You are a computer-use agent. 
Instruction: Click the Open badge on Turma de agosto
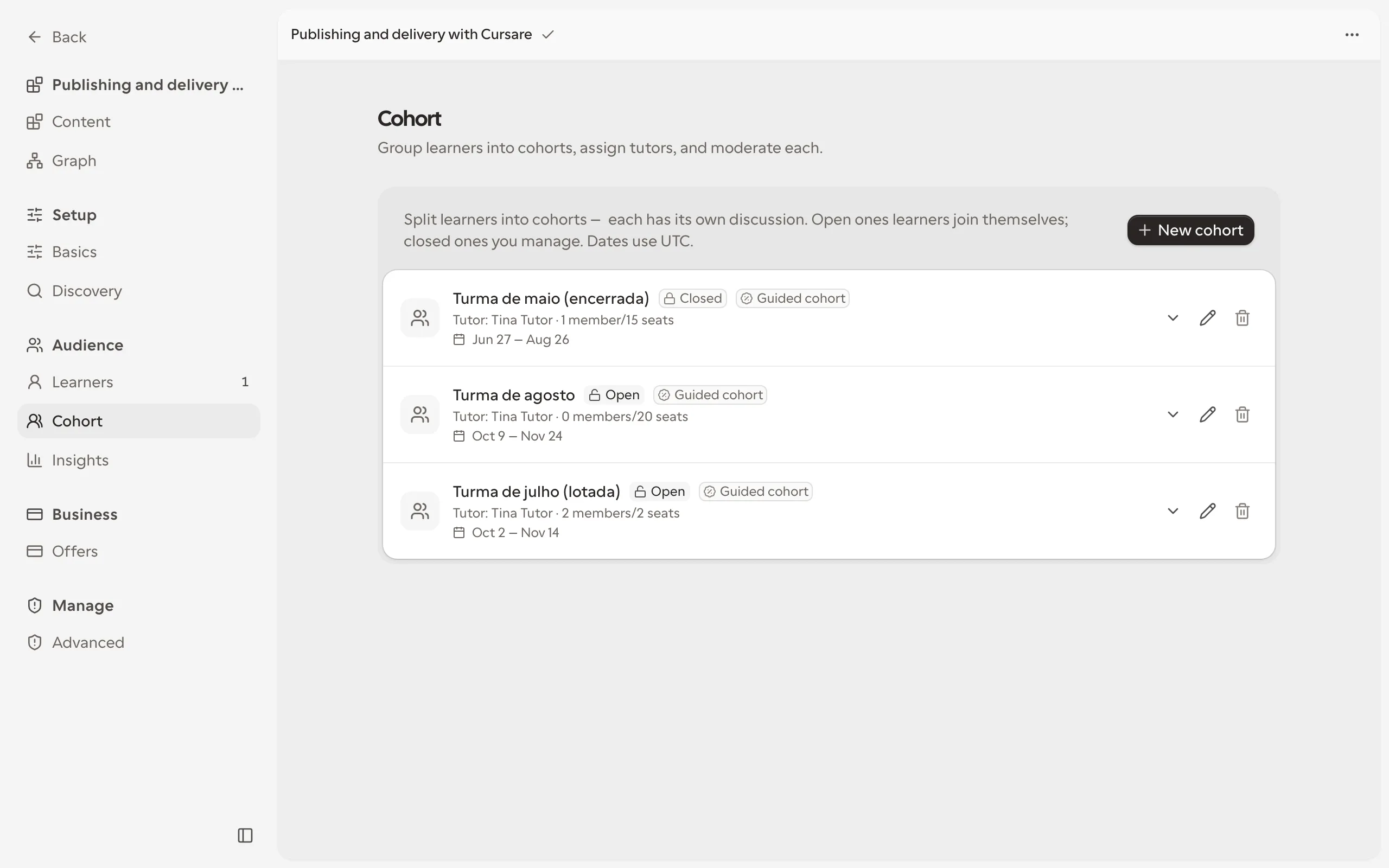coord(614,395)
